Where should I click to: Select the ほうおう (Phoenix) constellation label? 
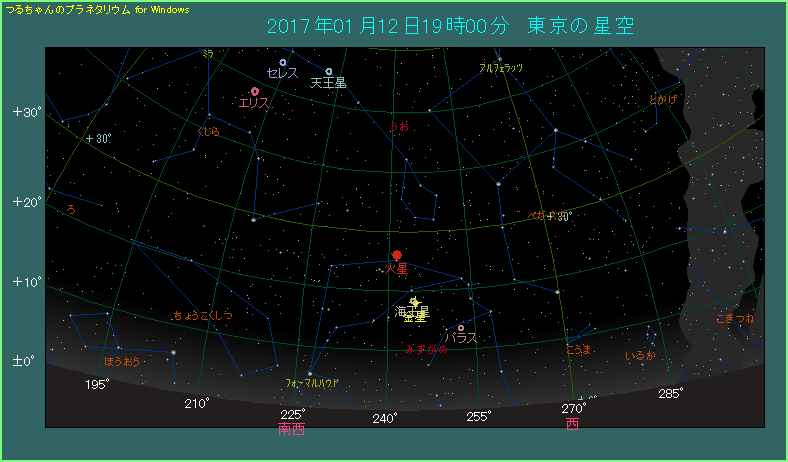click(122, 360)
